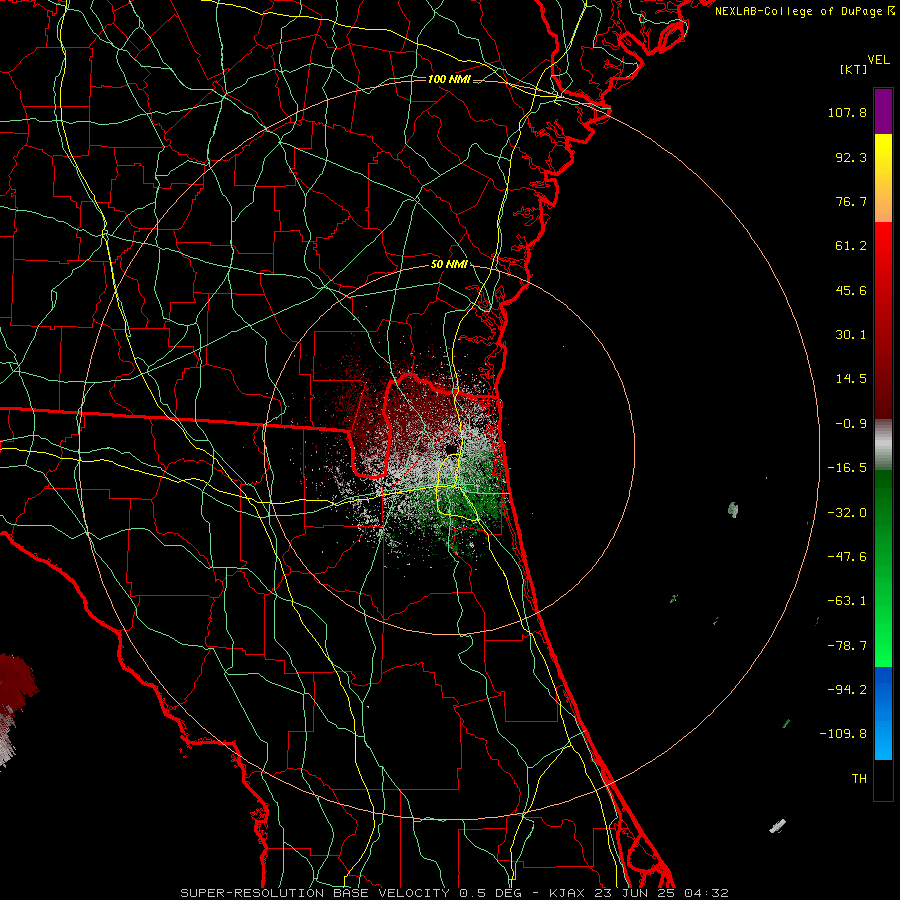
Task: Click the -94.2 legend value
Action: 847,690
